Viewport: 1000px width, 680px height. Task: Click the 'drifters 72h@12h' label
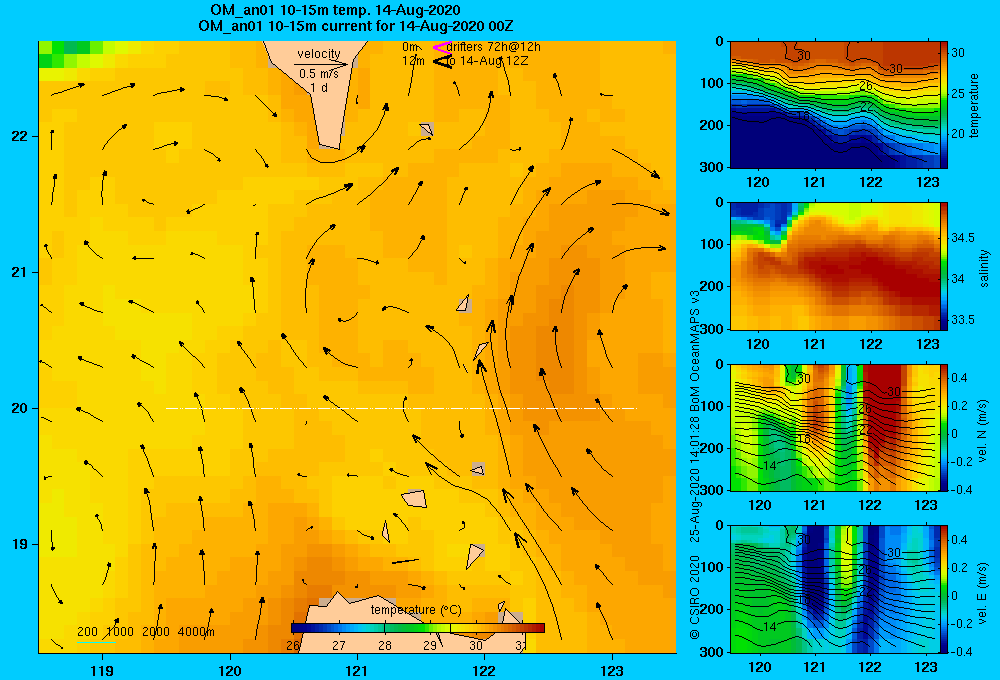coord(494,47)
